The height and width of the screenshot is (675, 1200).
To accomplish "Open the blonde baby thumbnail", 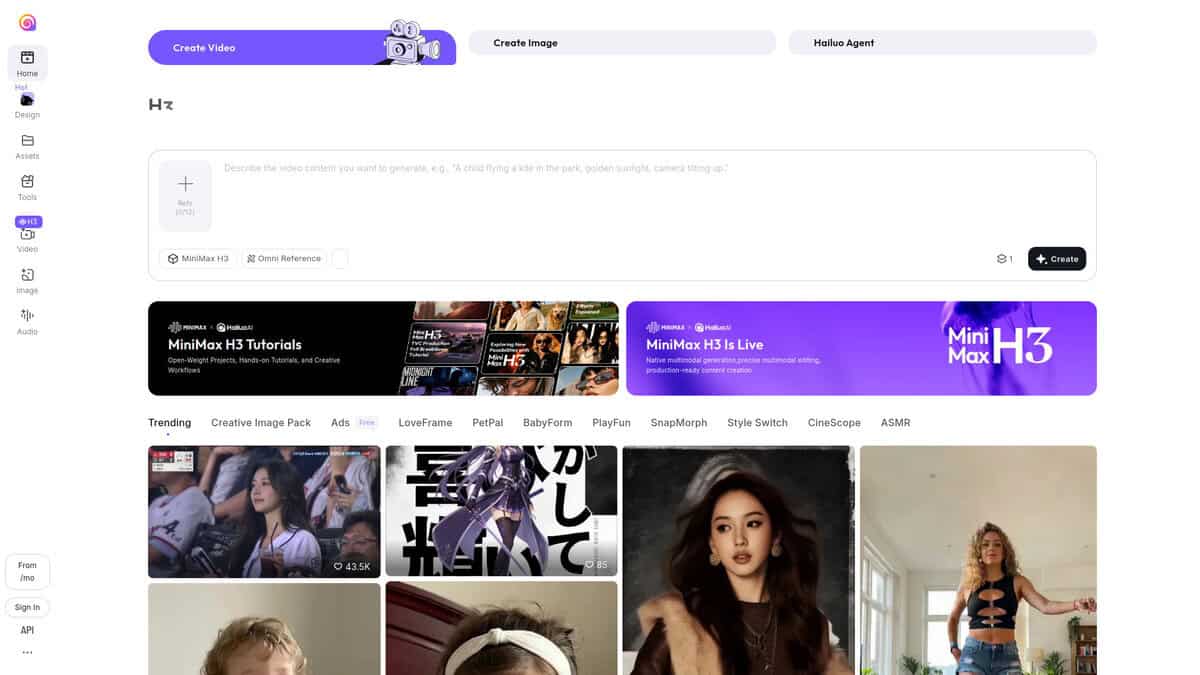I will (264, 629).
